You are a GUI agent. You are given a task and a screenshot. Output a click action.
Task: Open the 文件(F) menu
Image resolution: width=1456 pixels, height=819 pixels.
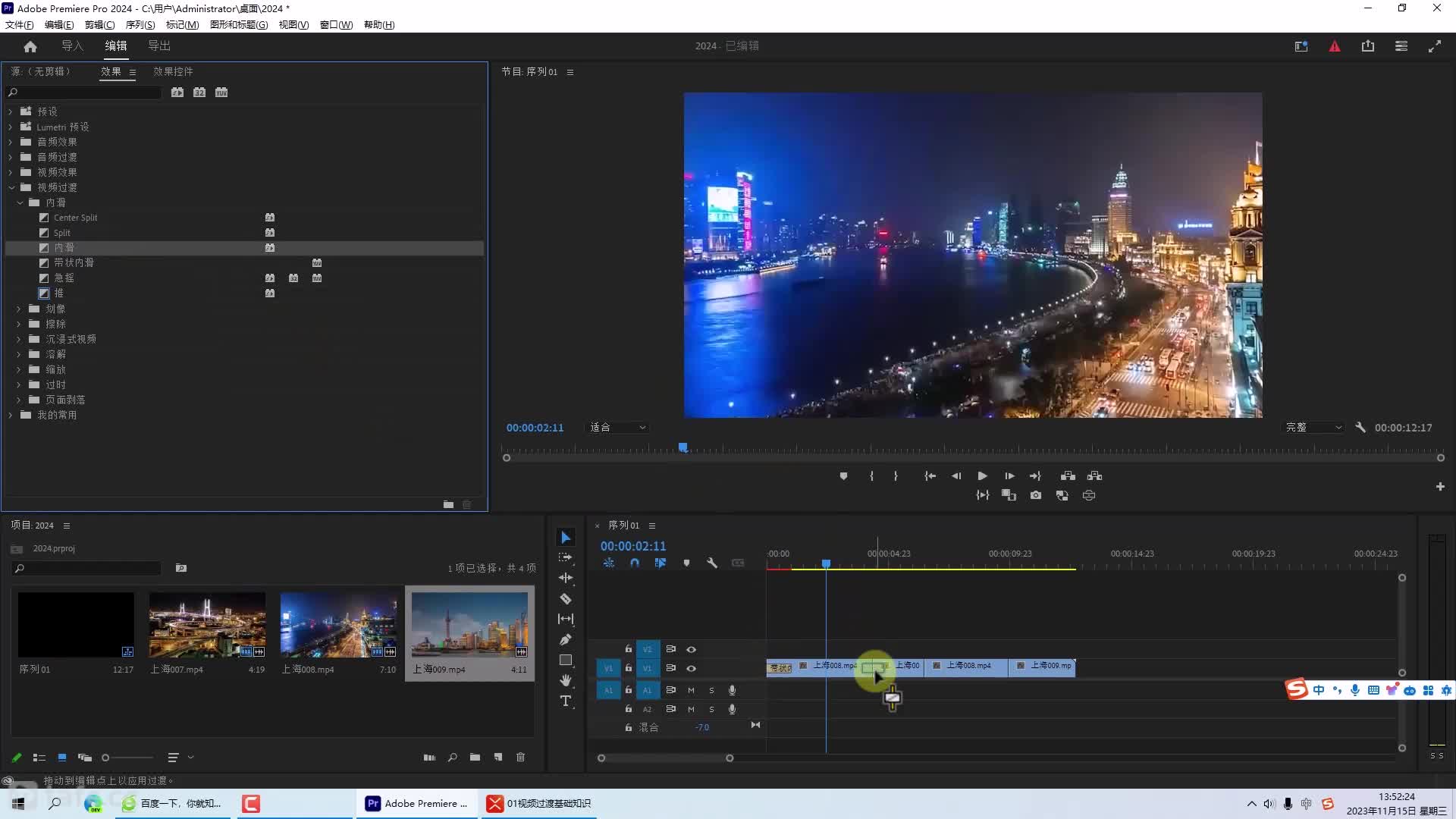(19, 25)
